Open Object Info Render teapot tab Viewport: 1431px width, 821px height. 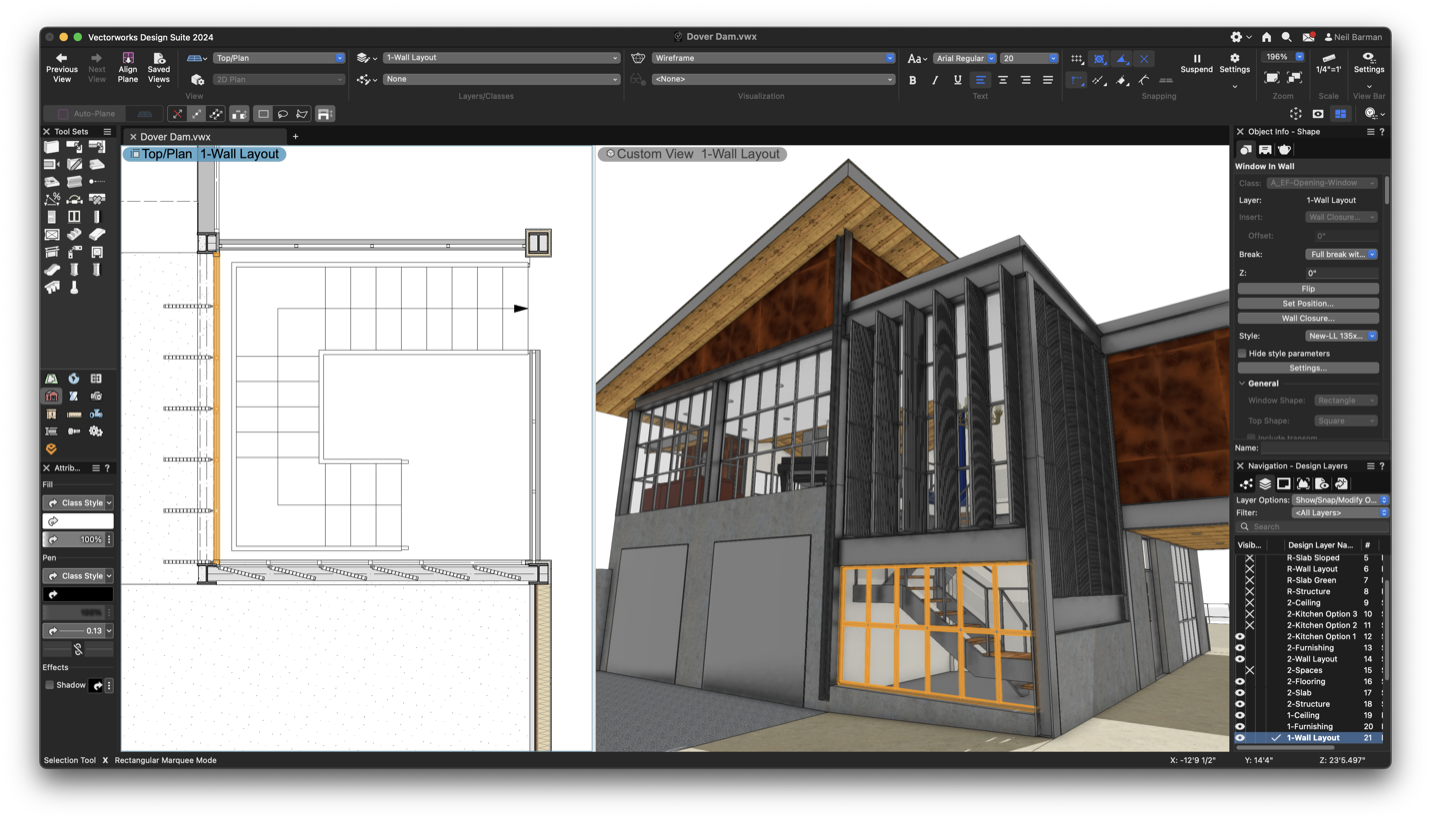(1285, 149)
